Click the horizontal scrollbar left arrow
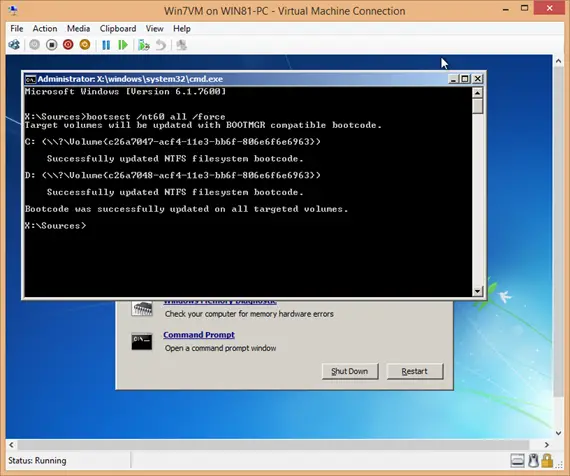Screen dimensions: 570x476 [12, 444]
